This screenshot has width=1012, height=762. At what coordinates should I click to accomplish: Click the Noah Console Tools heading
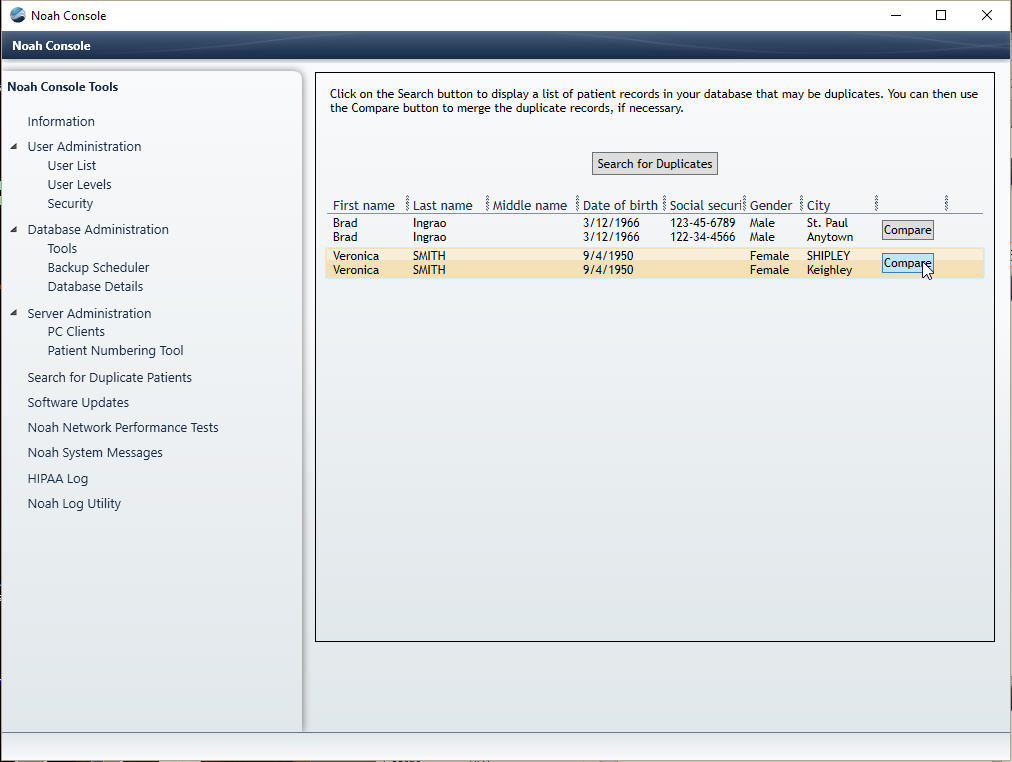point(63,86)
